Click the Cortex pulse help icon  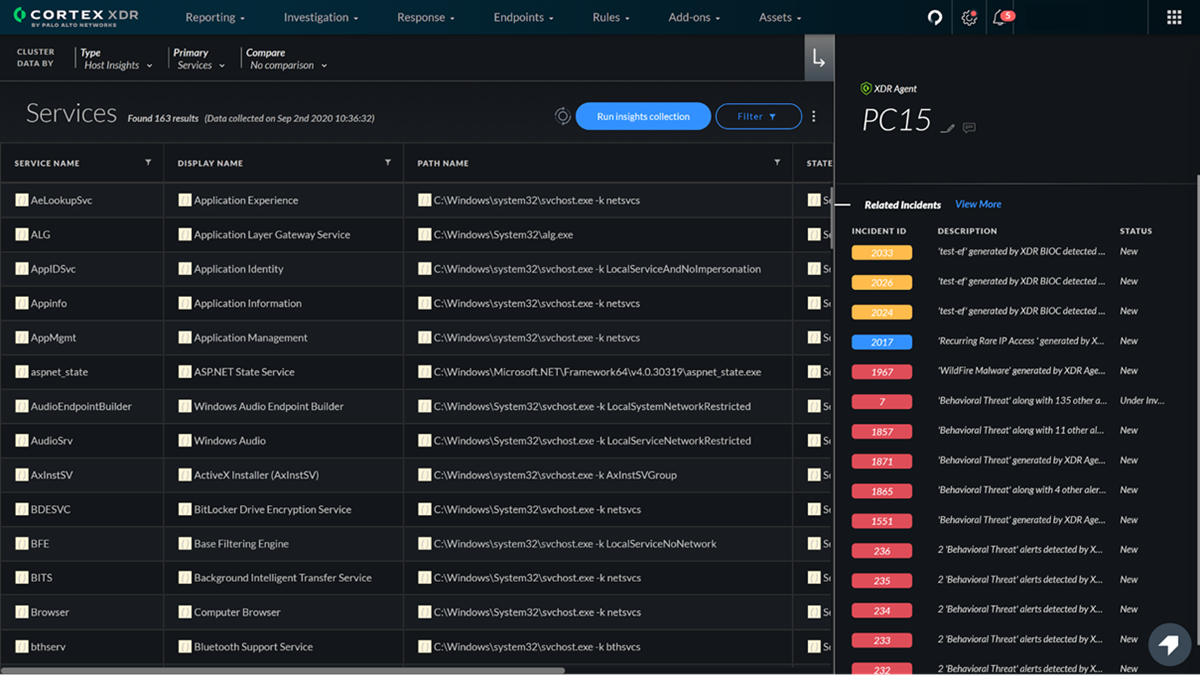click(934, 17)
